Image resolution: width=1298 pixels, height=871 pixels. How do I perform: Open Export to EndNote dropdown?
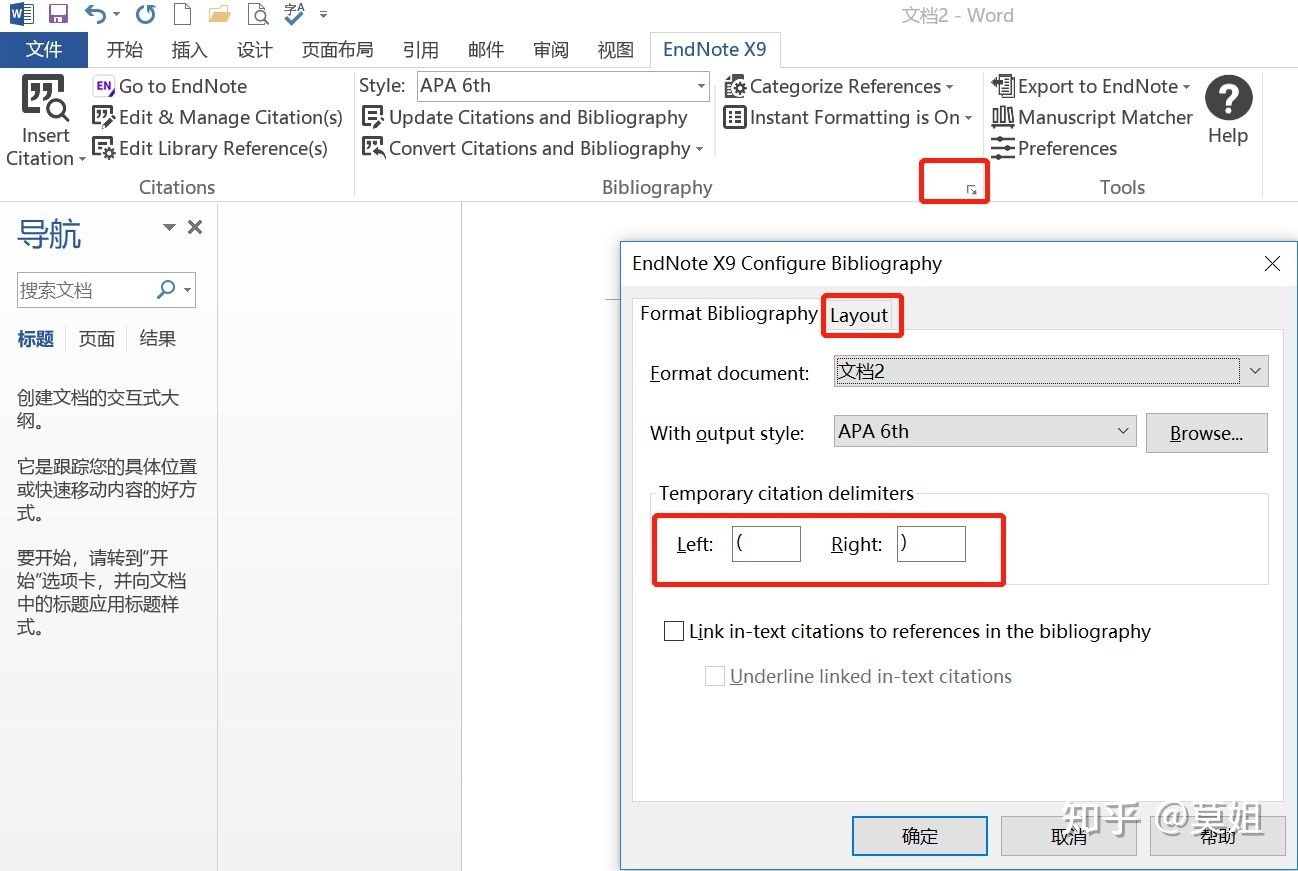(x=1092, y=87)
